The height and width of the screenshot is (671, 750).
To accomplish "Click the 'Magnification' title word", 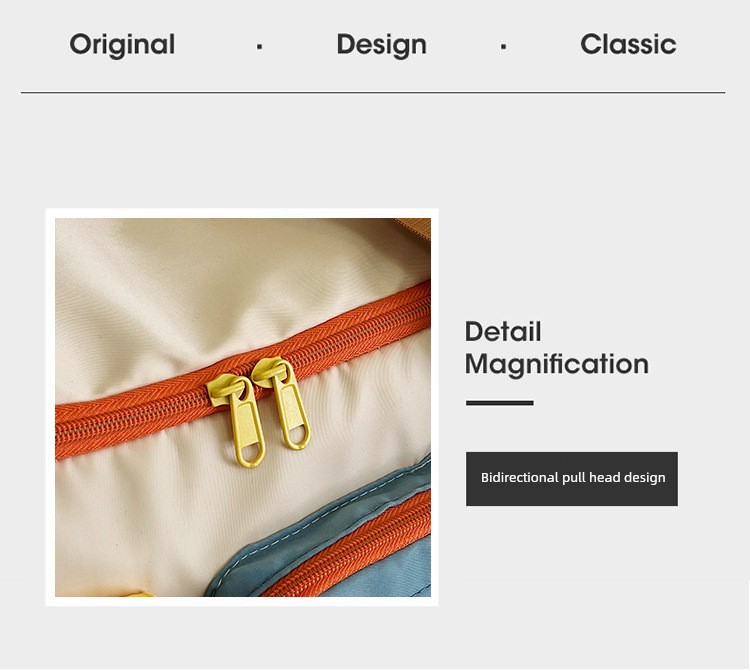I will click(x=557, y=364).
